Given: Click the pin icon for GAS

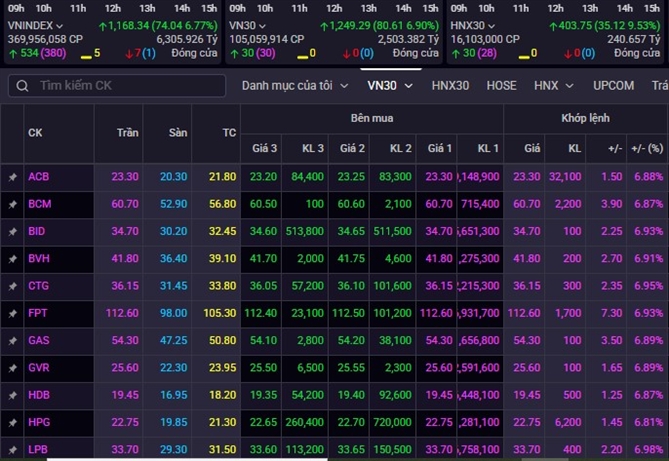Looking at the screenshot, I should [12, 341].
